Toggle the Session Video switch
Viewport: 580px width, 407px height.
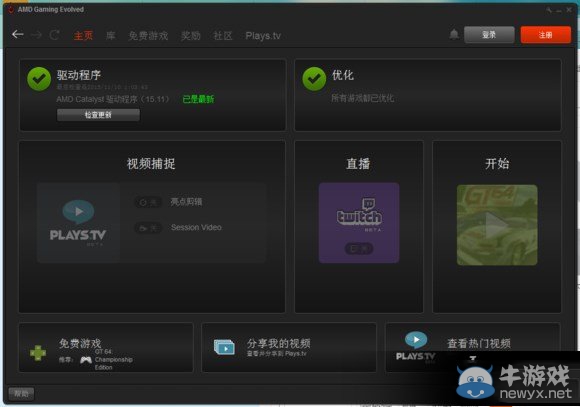coord(148,228)
